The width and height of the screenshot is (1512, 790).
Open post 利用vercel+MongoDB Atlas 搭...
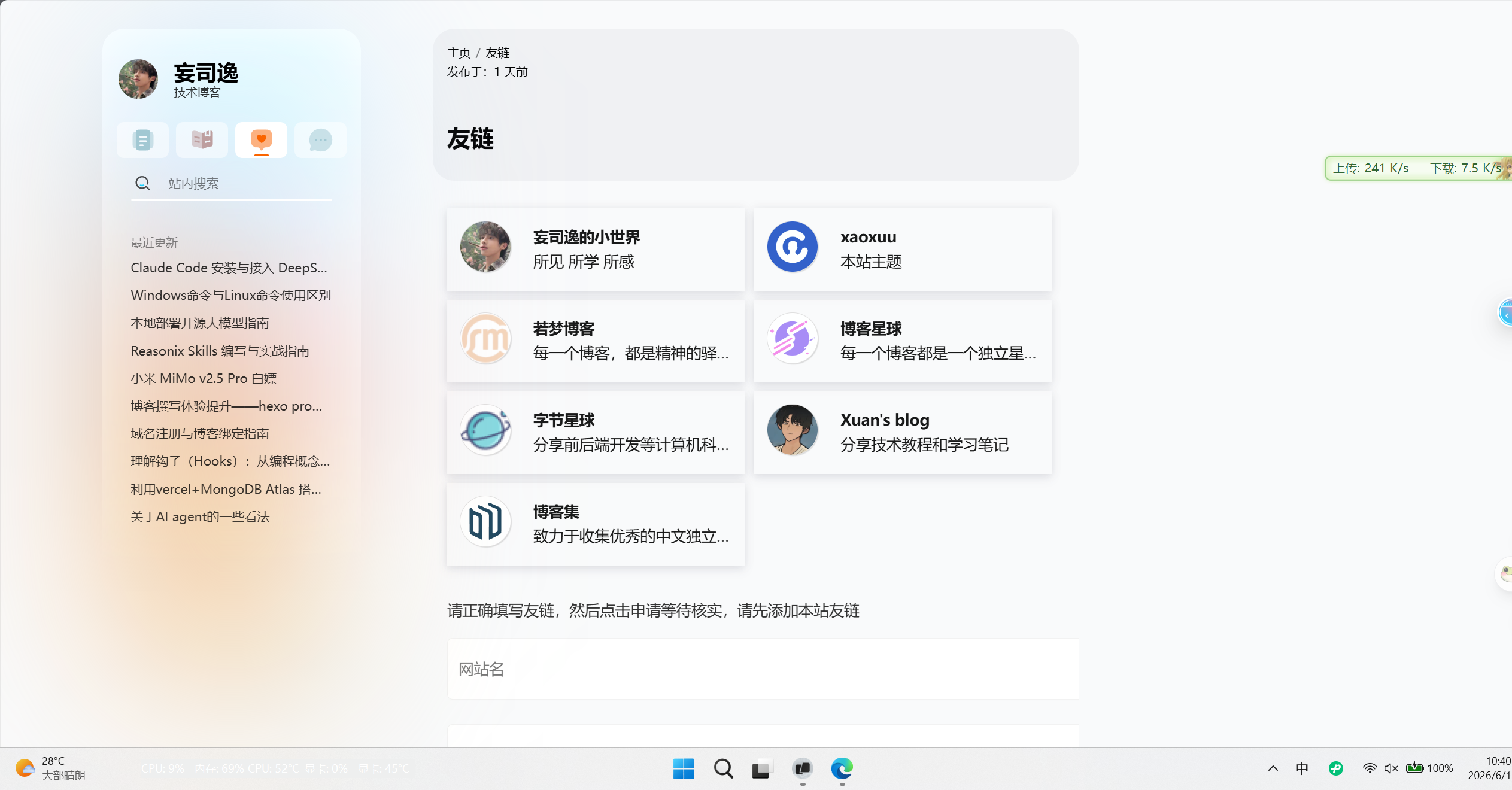pos(226,489)
